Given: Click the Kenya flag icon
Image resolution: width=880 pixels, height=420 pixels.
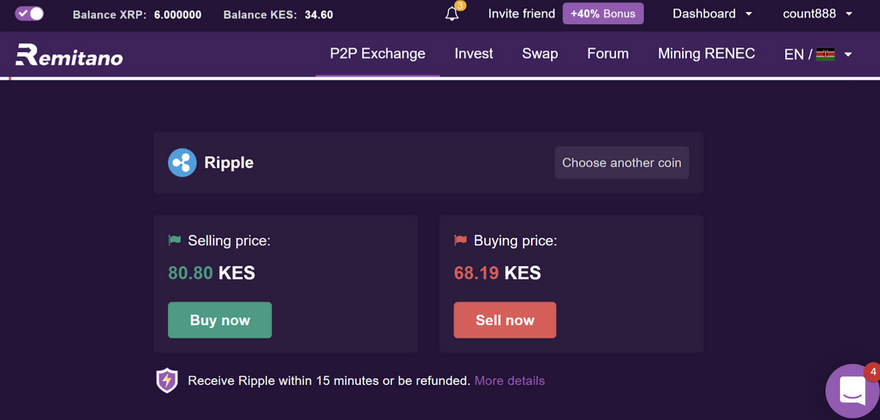Looking at the screenshot, I should (826, 54).
